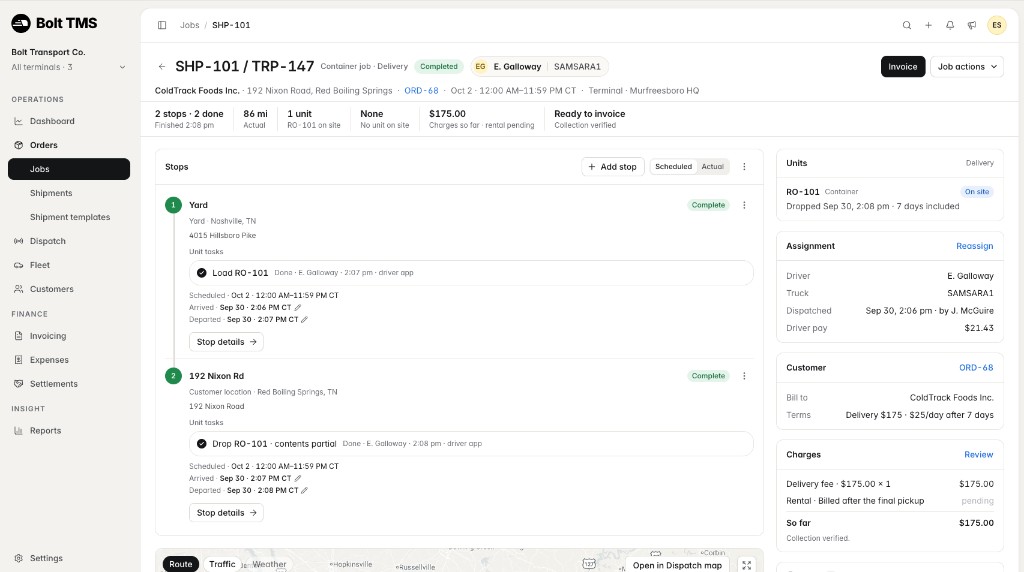The height and width of the screenshot is (572, 1024).
Task: Select the Traffic map tab
Action: click(222, 564)
